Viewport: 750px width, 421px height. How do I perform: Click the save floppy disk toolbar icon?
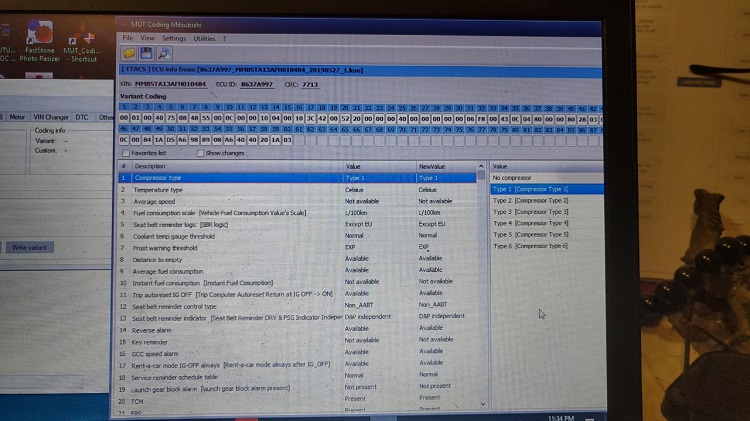click(146, 53)
